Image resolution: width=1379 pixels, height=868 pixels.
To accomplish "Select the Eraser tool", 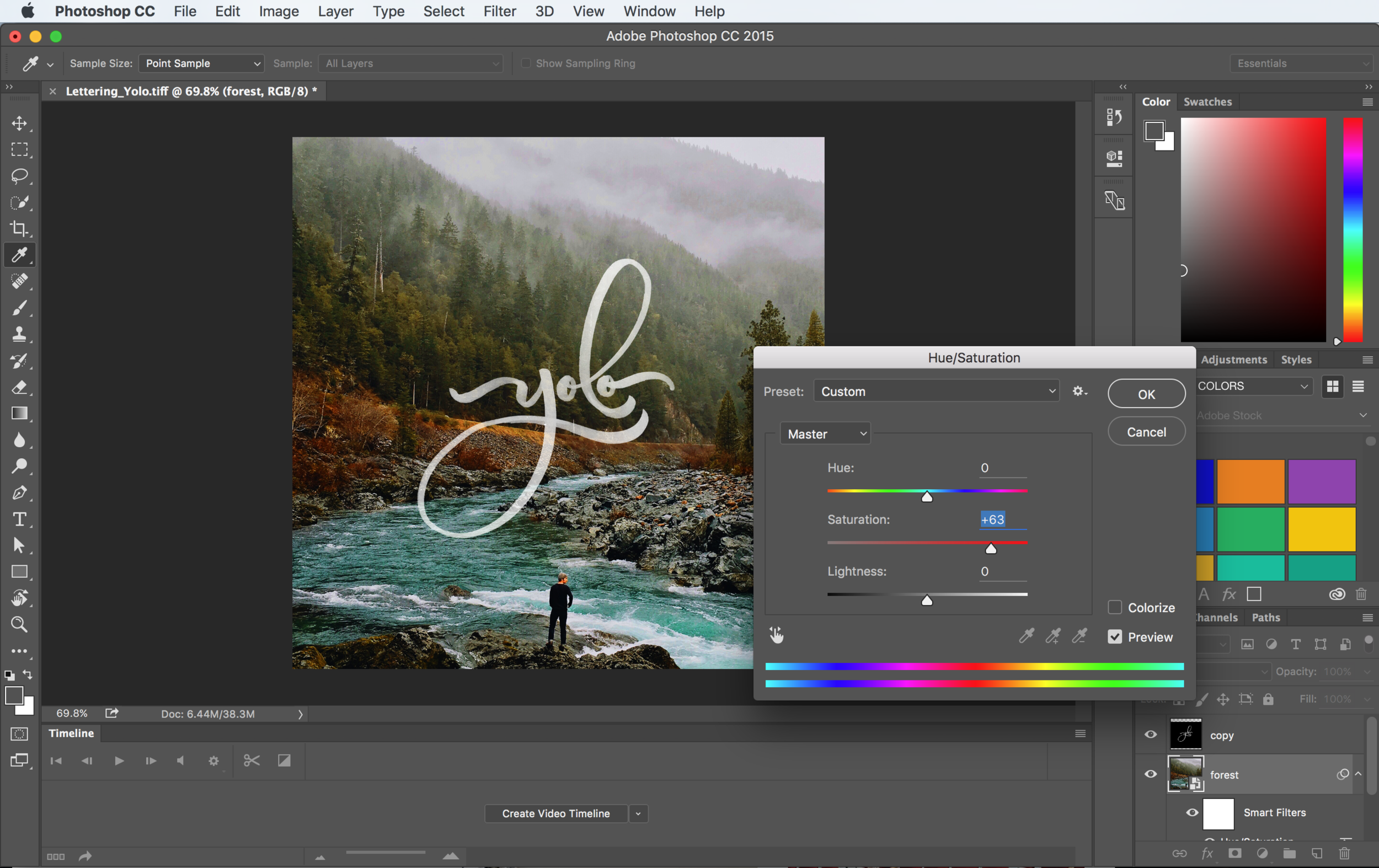I will click(x=19, y=387).
